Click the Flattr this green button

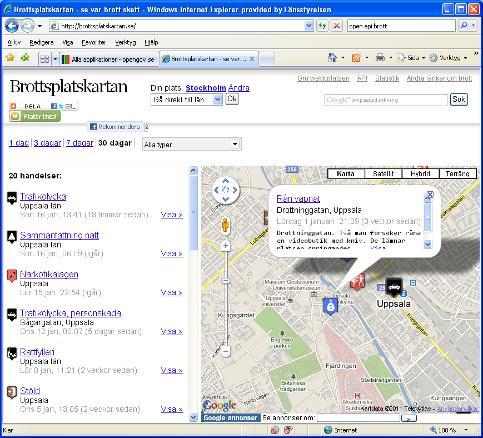(35, 116)
